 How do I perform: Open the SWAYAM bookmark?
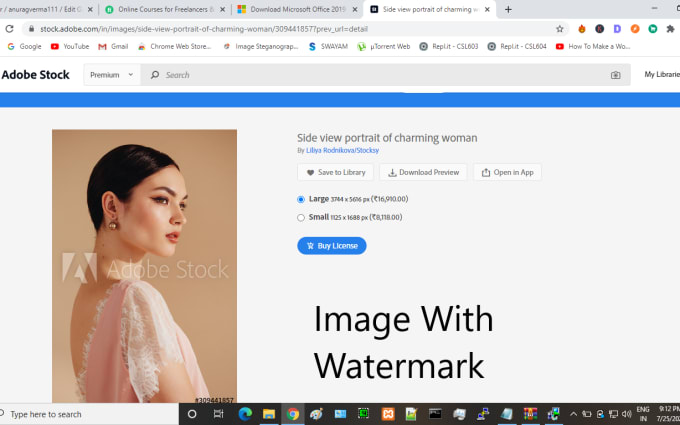[328, 46]
